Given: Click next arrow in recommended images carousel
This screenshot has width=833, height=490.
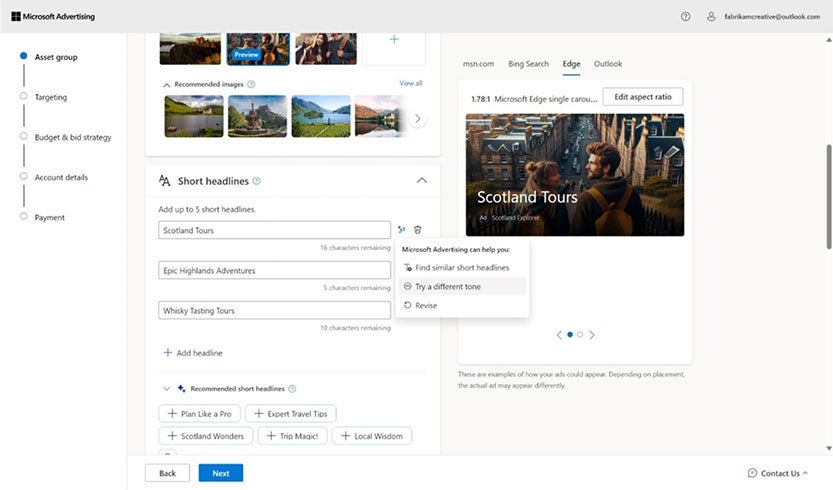Looking at the screenshot, I should click(x=418, y=118).
